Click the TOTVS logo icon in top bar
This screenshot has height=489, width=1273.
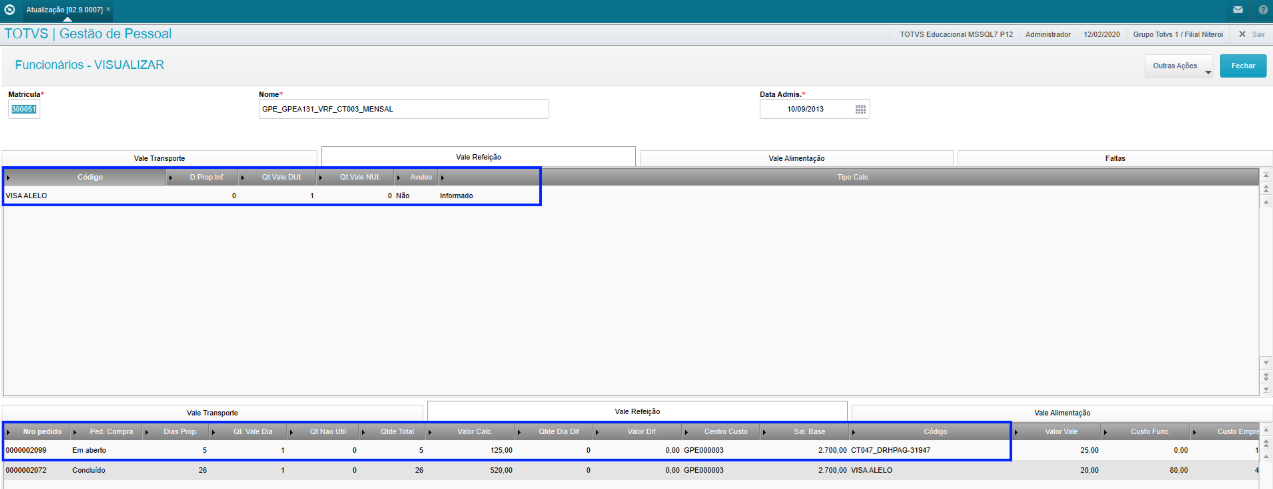coord(9,9)
